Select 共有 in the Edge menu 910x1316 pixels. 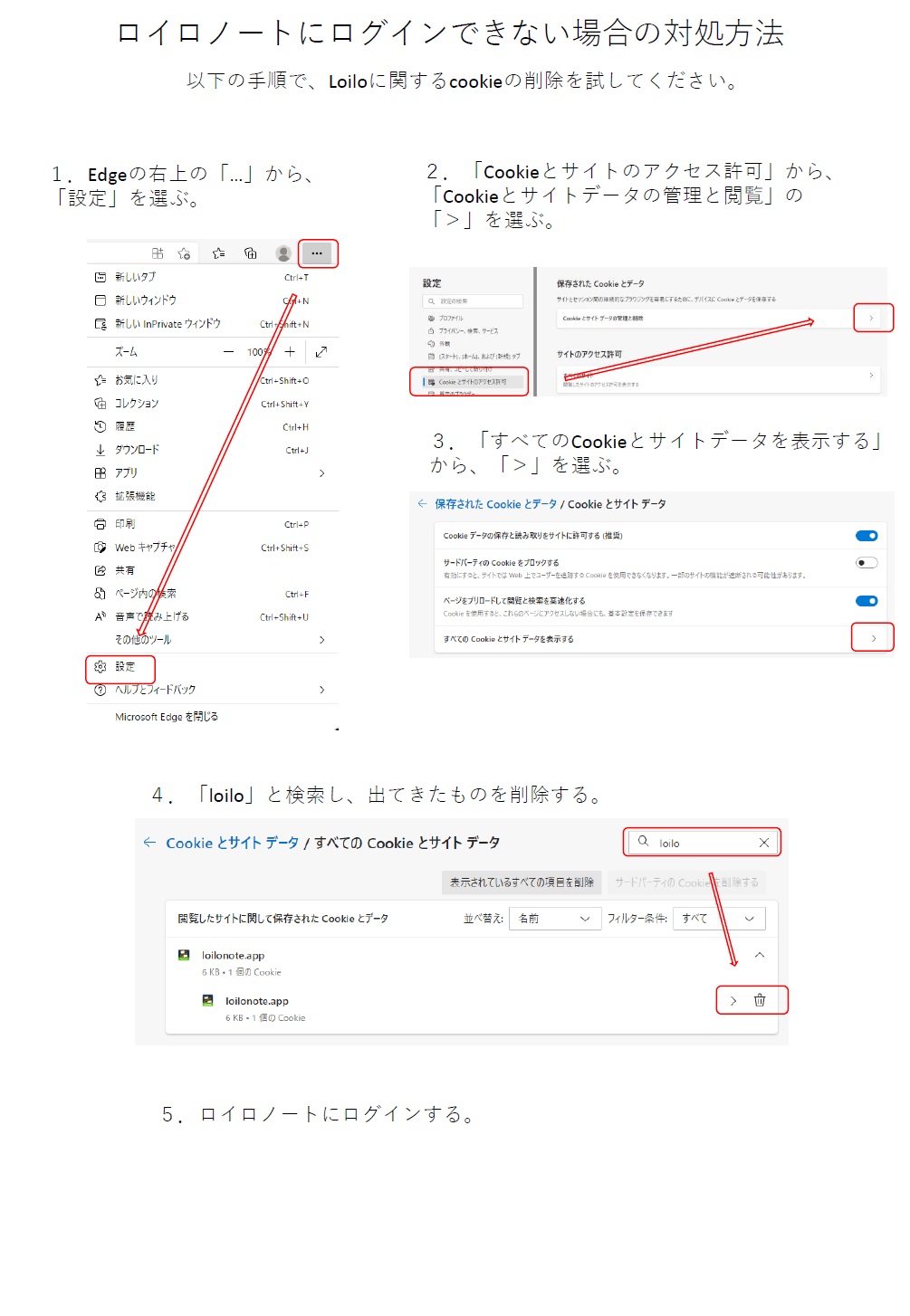pyautogui.click(x=213, y=570)
